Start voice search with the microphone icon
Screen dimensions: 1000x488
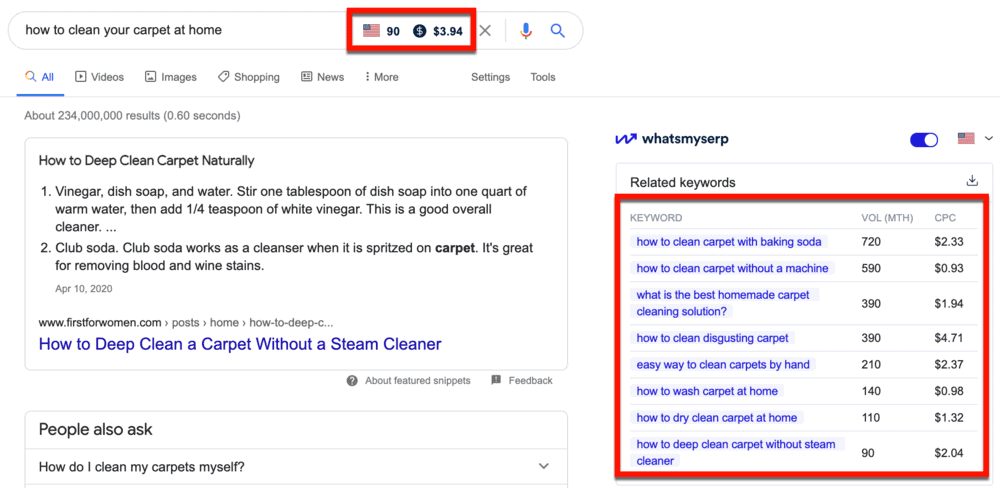[x=526, y=31]
